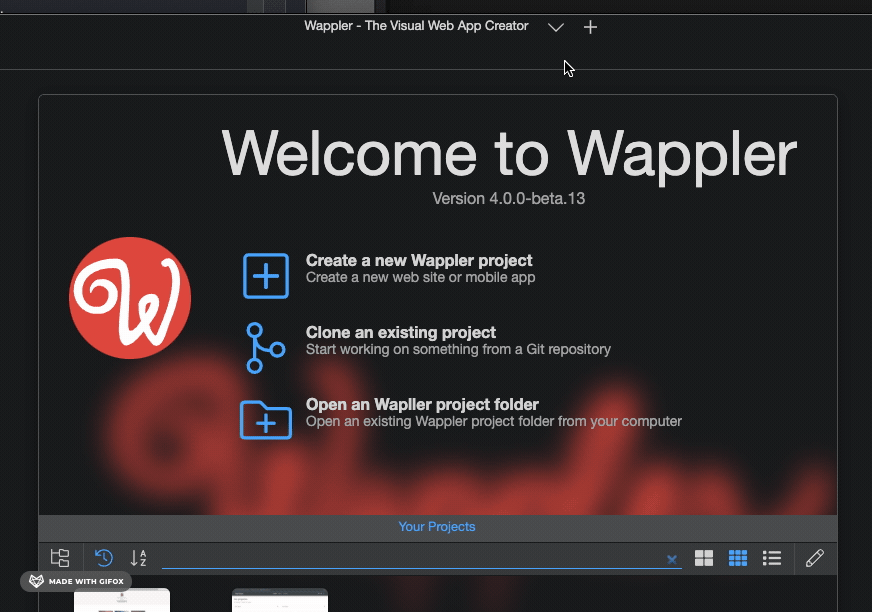Screen dimensions: 872x612
Task: Click the red Wappler logo
Action: click(x=130, y=298)
